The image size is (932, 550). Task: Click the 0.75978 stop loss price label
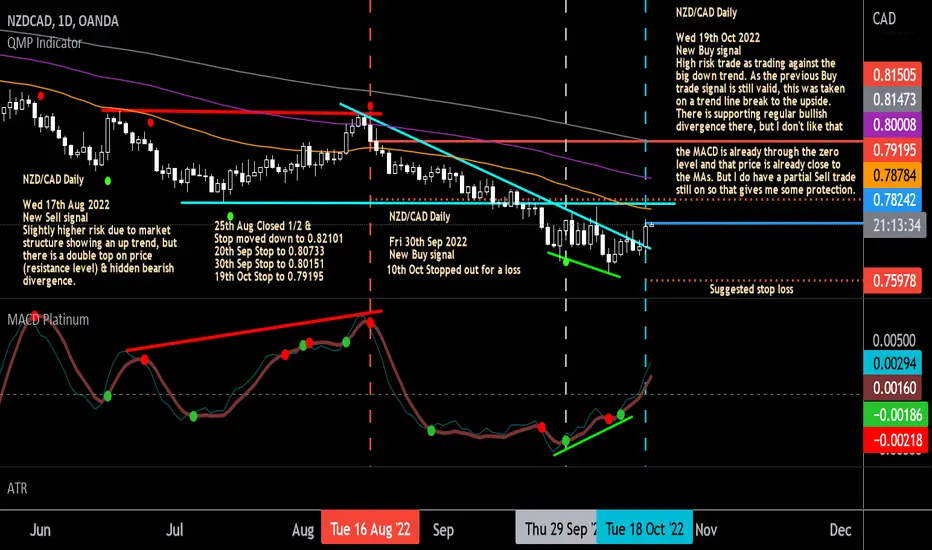click(x=894, y=280)
